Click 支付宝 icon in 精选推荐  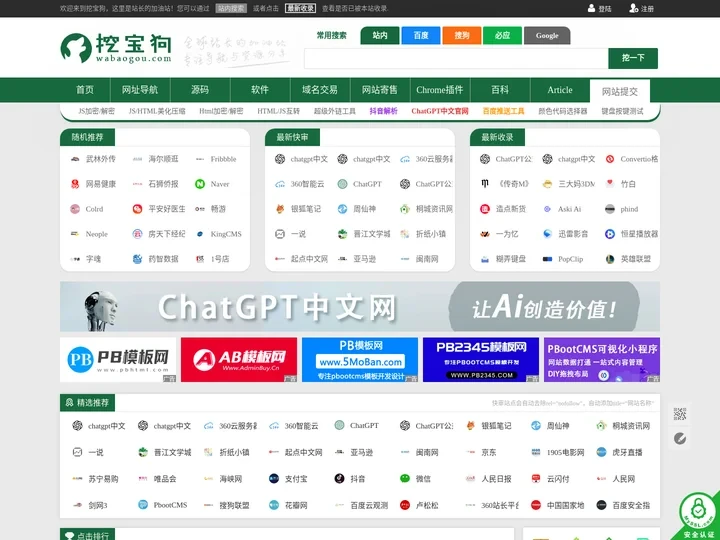(274, 478)
